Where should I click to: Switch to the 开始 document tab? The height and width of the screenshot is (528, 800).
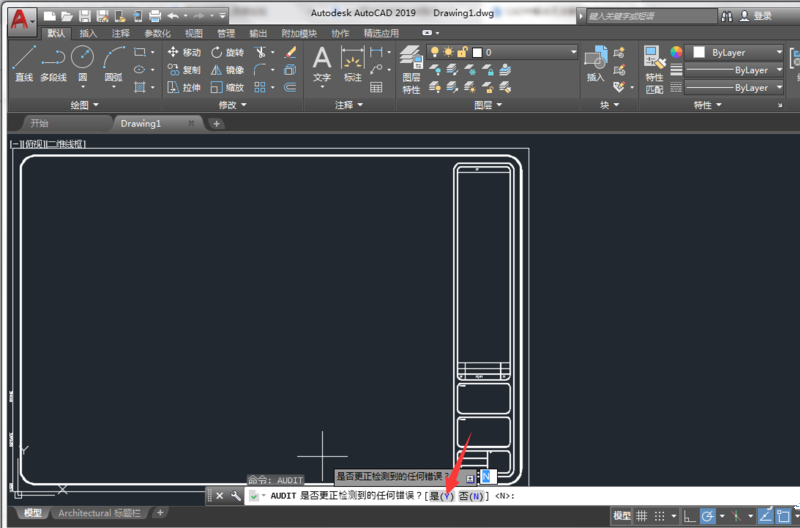click(39, 124)
